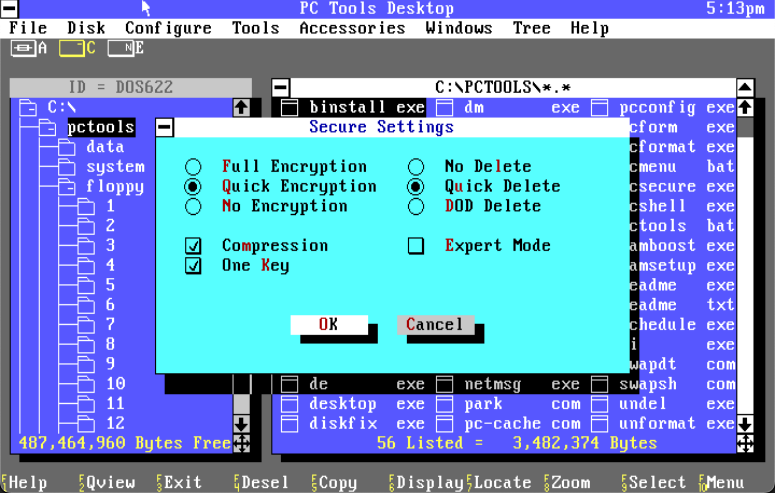Open file list window control menu box
775x493 pixels.
[280, 88]
